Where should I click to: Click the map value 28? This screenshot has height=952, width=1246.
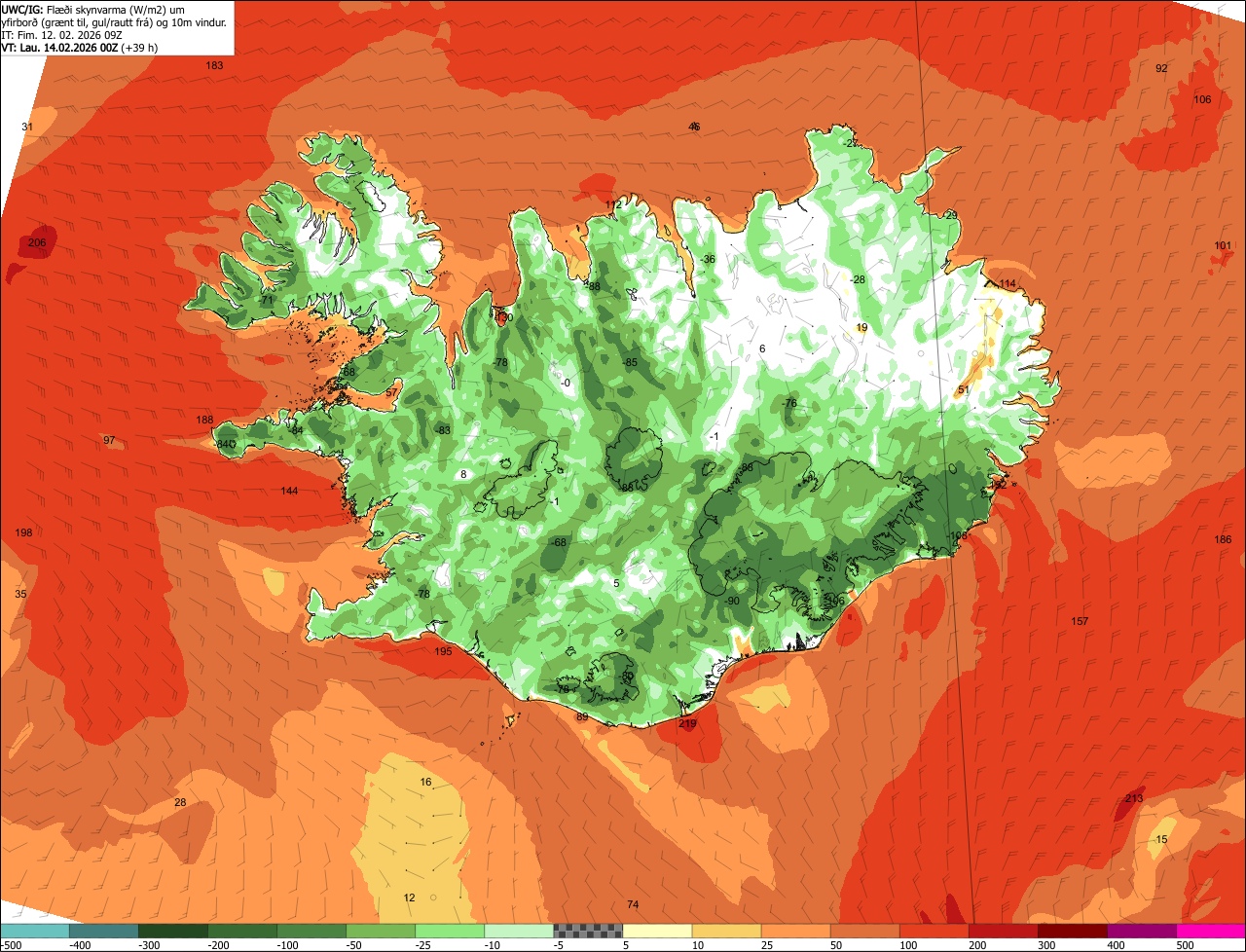click(180, 802)
